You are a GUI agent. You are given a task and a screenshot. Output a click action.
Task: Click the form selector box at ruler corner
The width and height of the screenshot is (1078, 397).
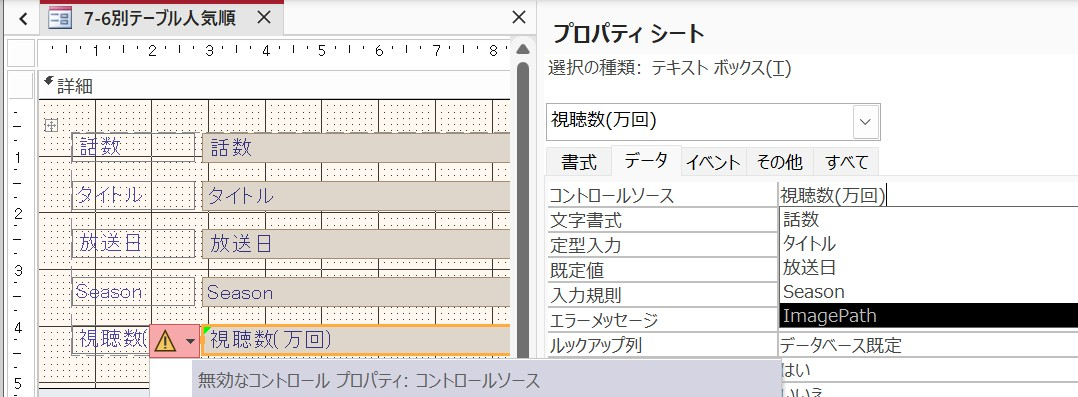[x=21, y=52]
